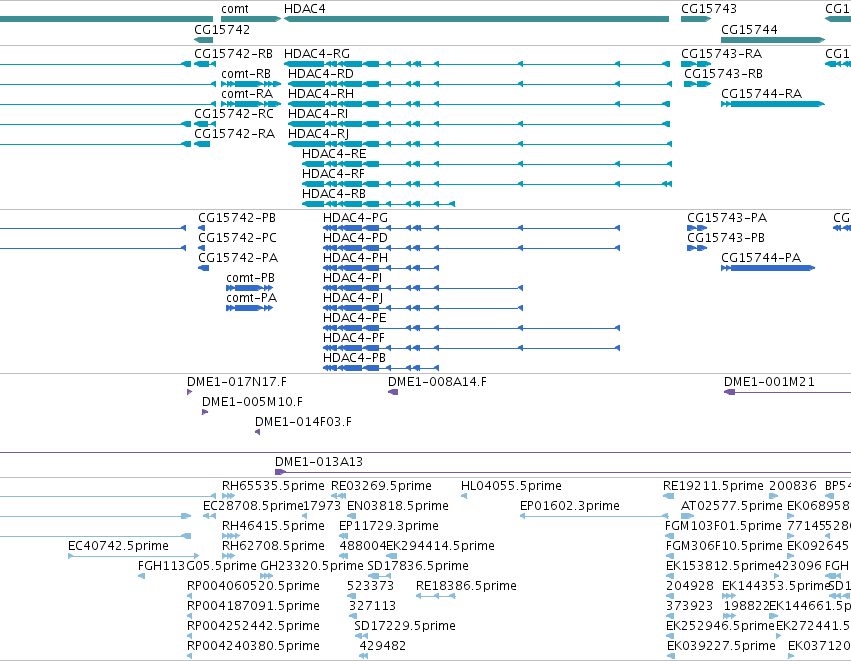Click the HL04055.5prime EST label
Viewport: 851px width, 661px height.
[511, 486]
